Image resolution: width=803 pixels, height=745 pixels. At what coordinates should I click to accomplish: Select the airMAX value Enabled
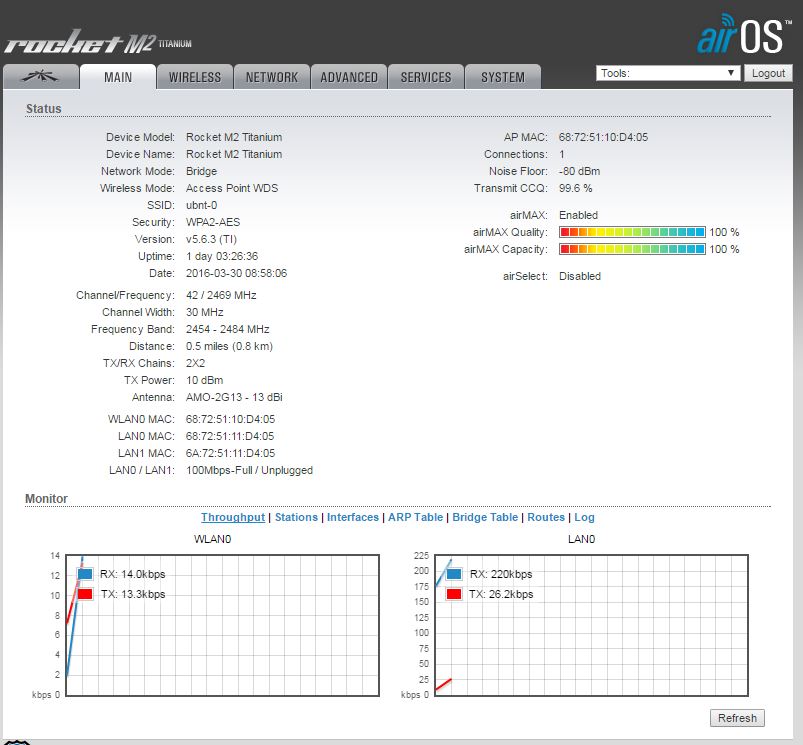click(x=578, y=215)
